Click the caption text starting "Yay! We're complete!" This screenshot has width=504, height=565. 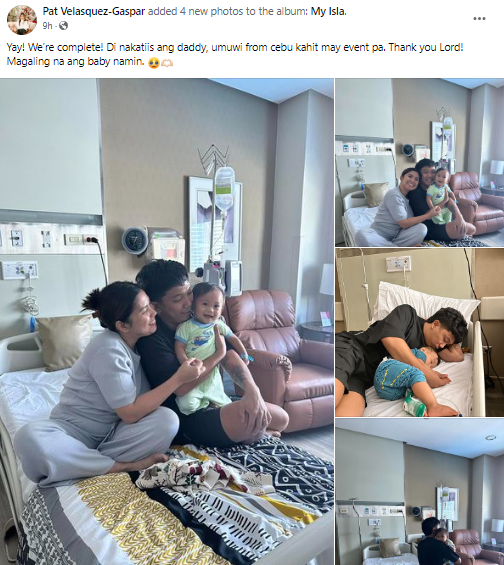(235, 54)
